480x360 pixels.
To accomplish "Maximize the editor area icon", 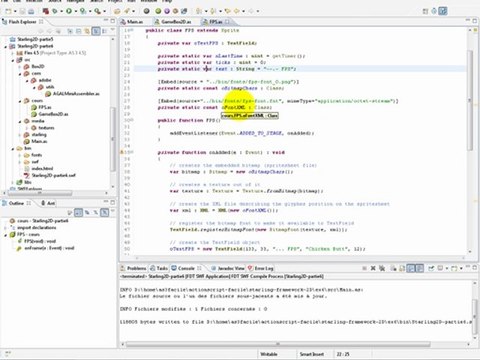I will [475, 21].
